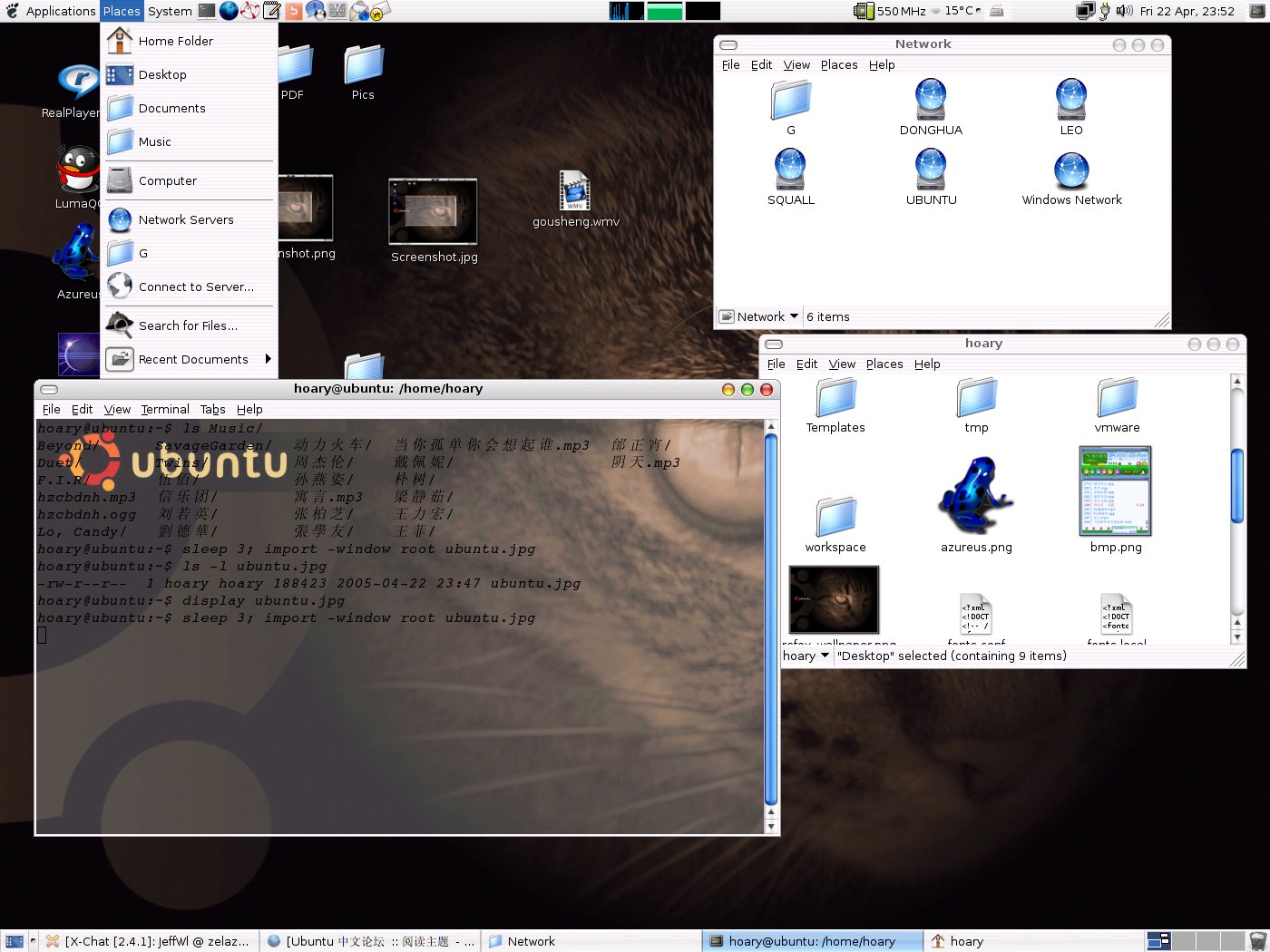Open Tabs menu in terminal window
Viewport: 1270px width, 952px height.
pos(212,409)
